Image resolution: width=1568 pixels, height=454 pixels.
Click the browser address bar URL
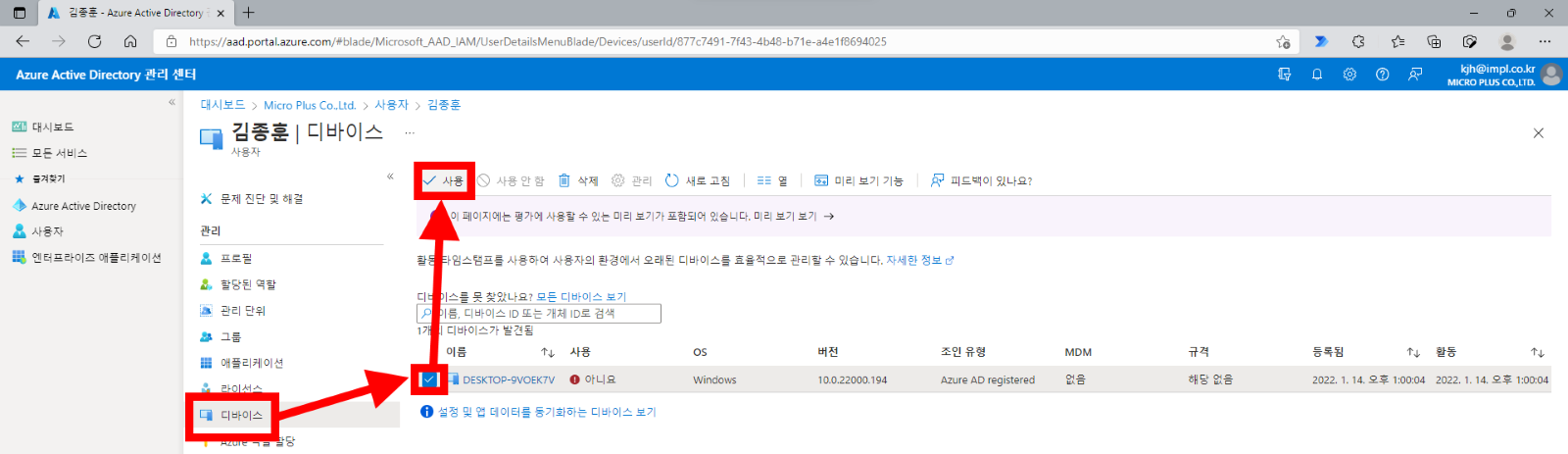pos(538,41)
